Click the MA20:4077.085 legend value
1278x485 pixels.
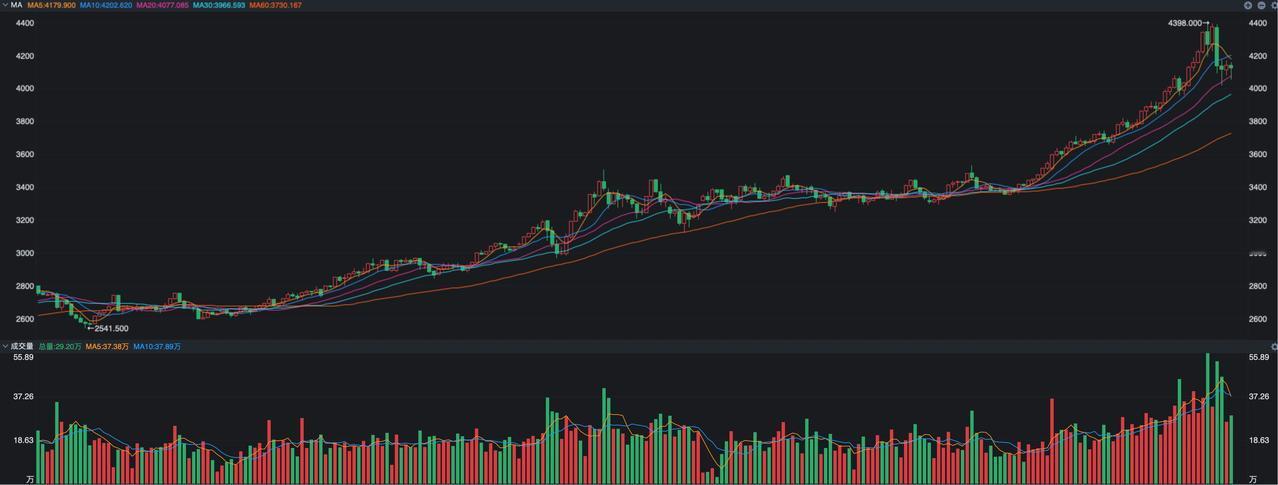tap(162, 5)
